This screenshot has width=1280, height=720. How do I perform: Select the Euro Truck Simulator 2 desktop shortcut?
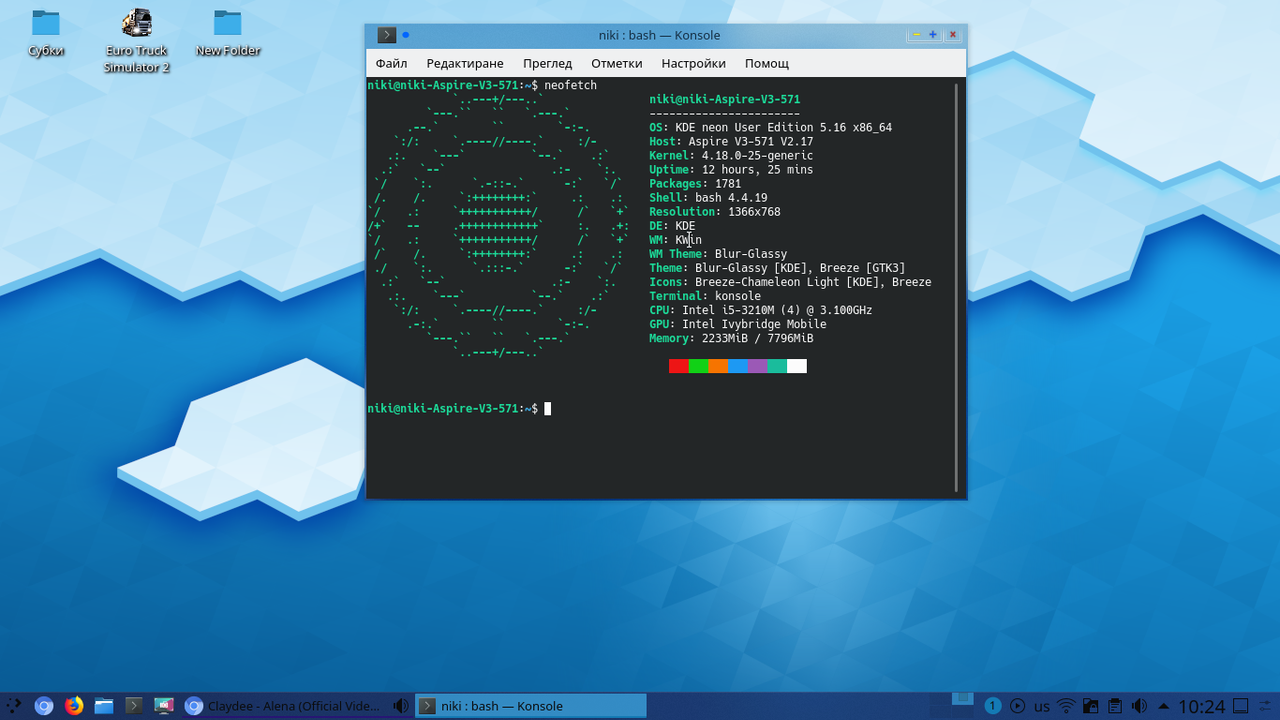click(136, 41)
